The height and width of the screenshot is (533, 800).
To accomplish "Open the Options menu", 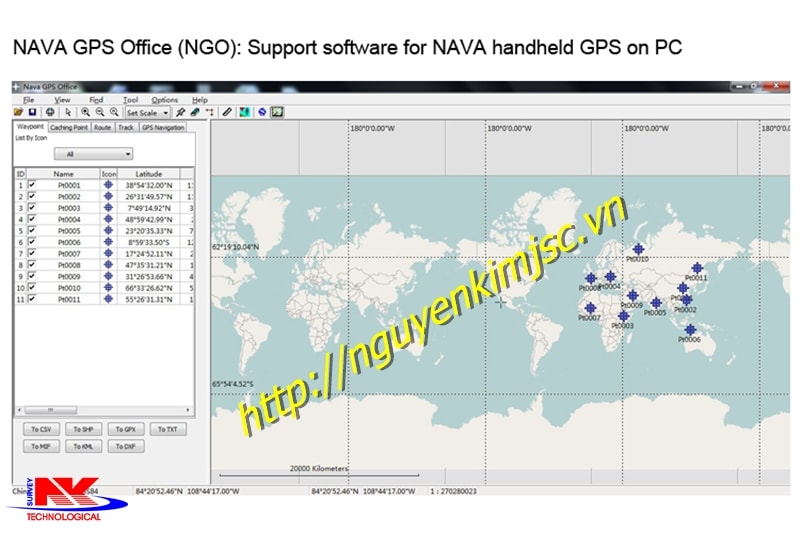I will (165, 100).
